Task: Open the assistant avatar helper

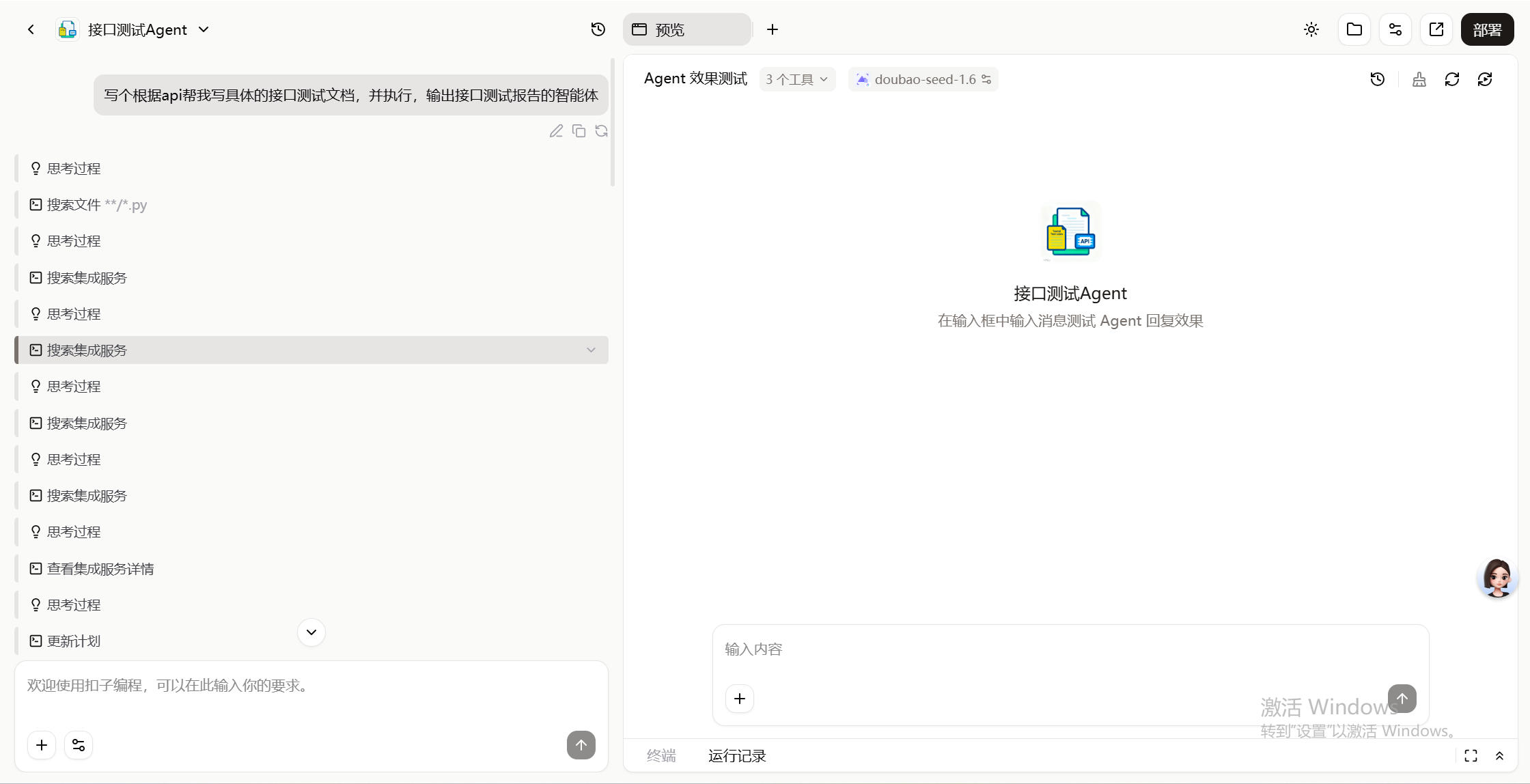Action: point(1497,578)
